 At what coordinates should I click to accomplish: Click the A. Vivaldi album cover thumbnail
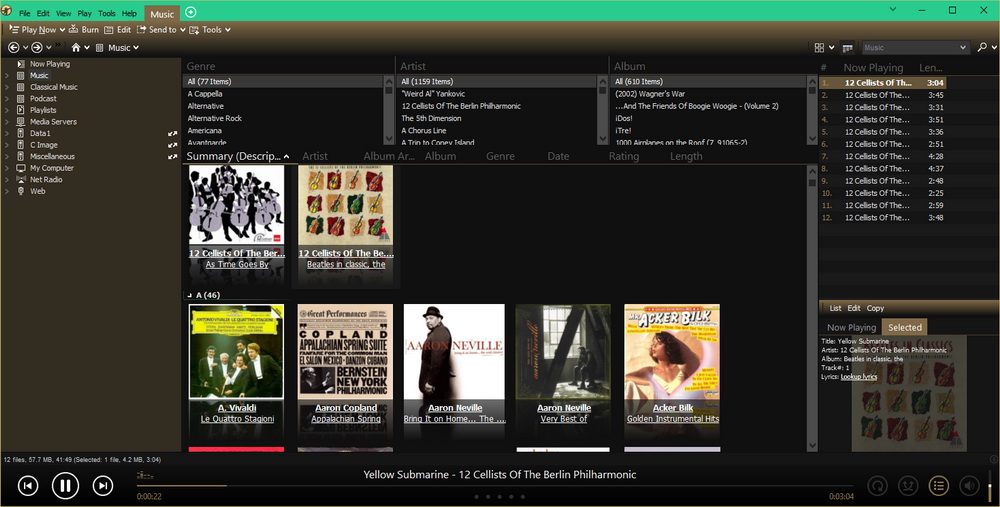pyautogui.click(x=237, y=351)
